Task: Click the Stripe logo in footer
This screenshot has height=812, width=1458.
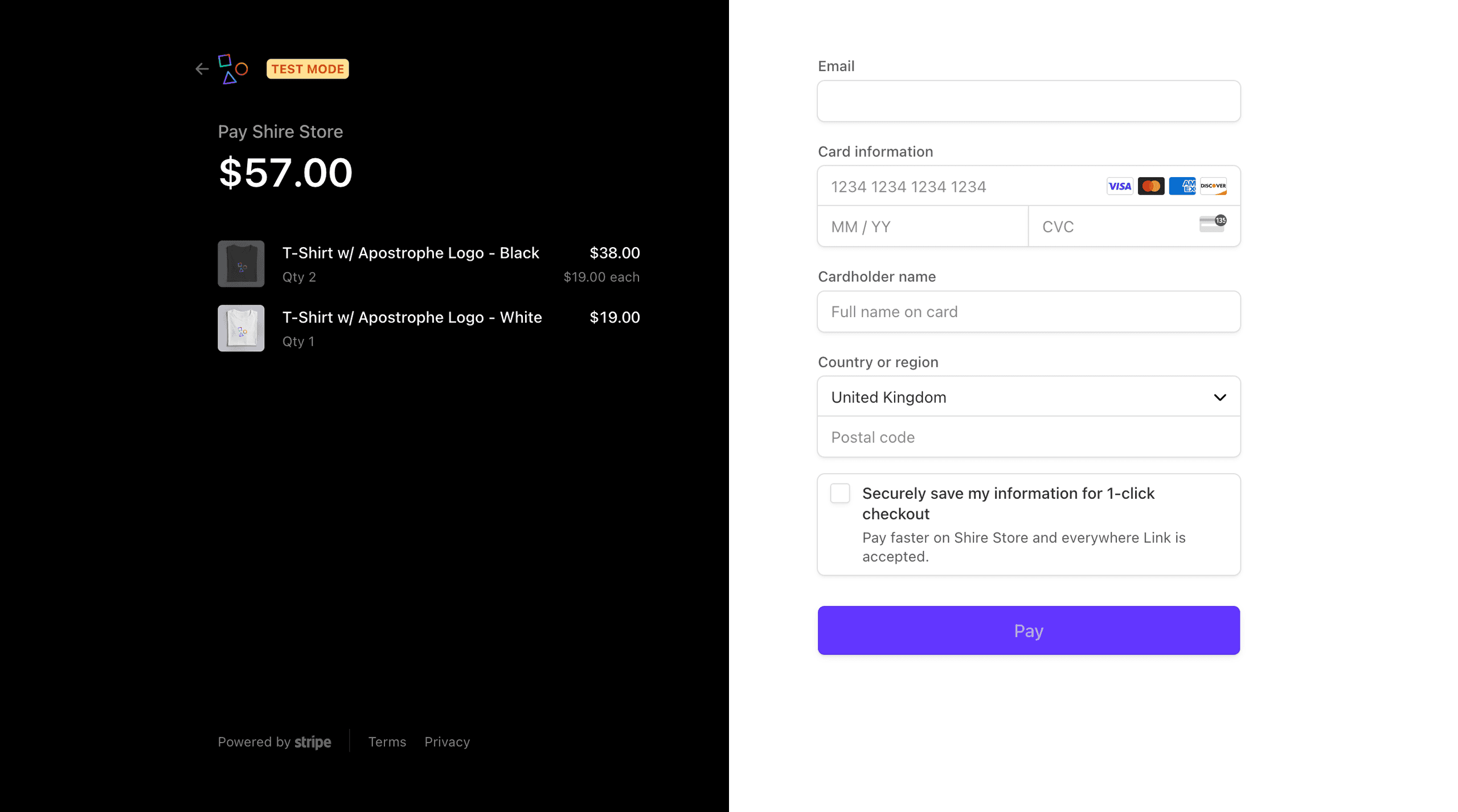Action: click(313, 742)
